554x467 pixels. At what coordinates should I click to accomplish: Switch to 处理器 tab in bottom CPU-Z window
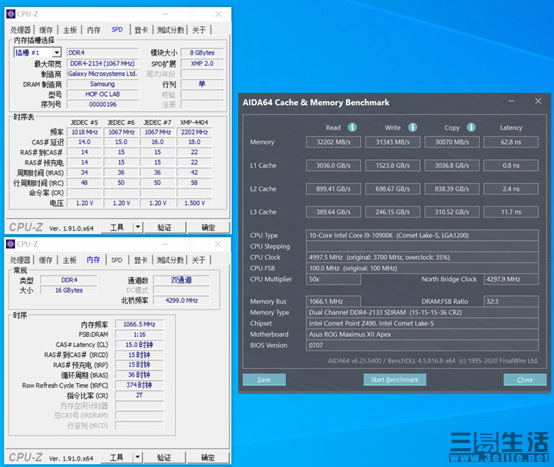(20, 260)
